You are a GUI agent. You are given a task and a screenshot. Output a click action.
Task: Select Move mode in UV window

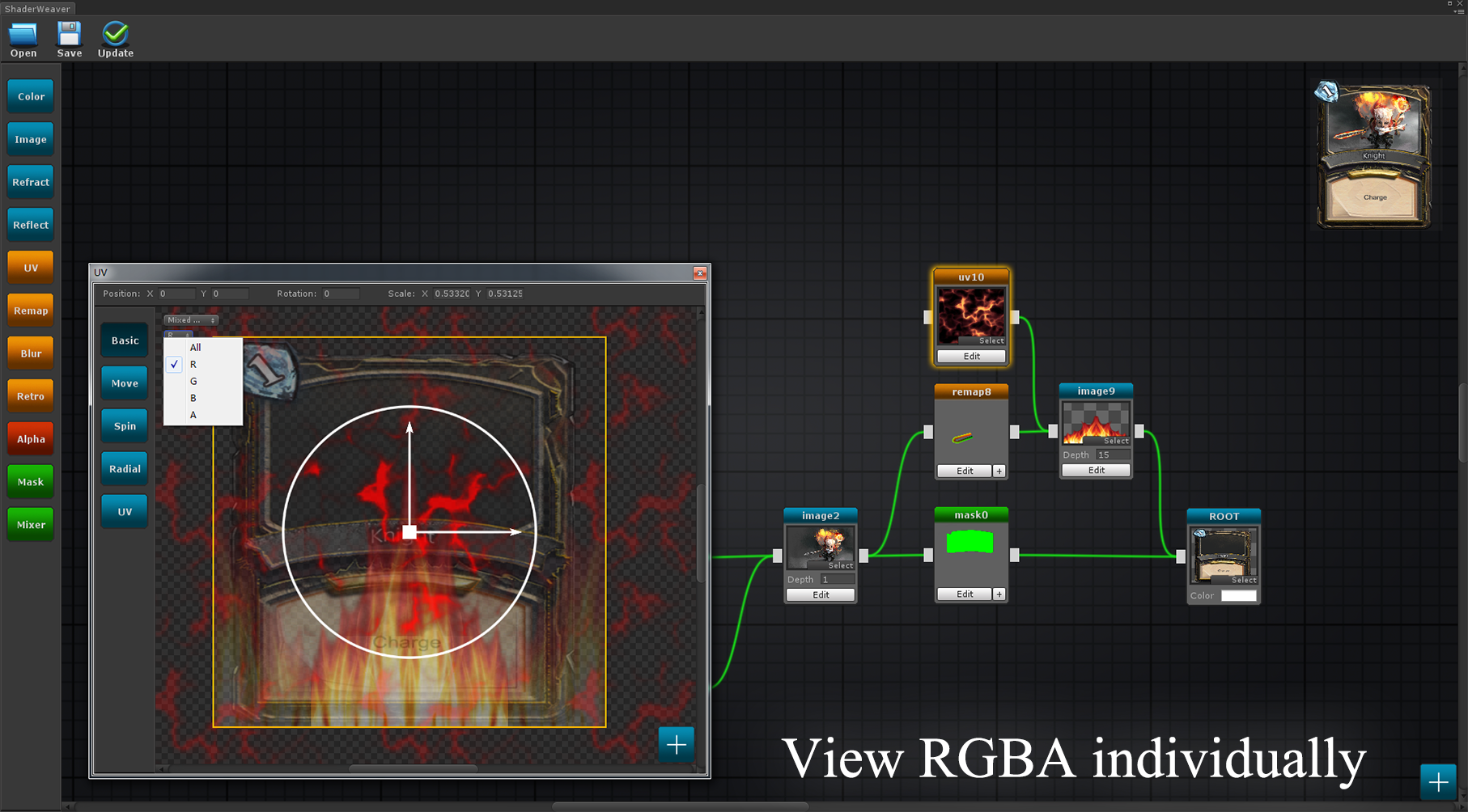tap(125, 383)
